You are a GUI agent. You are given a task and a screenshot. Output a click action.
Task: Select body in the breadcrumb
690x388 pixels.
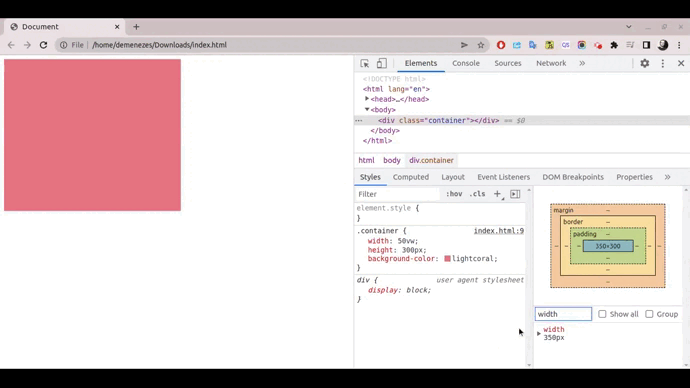click(x=392, y=160)
